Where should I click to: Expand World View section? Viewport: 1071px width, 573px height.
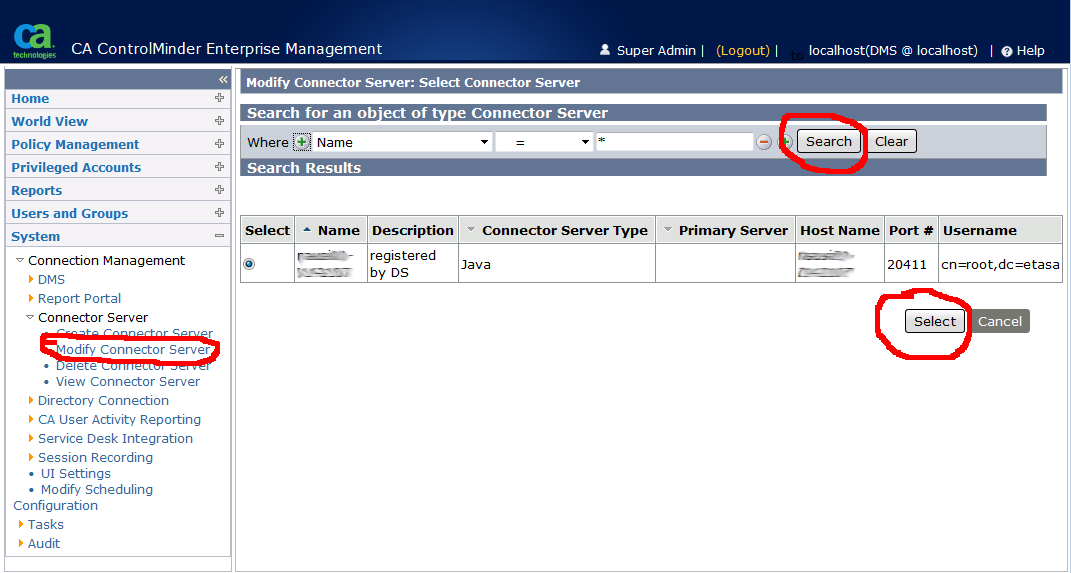coord(219,121)
